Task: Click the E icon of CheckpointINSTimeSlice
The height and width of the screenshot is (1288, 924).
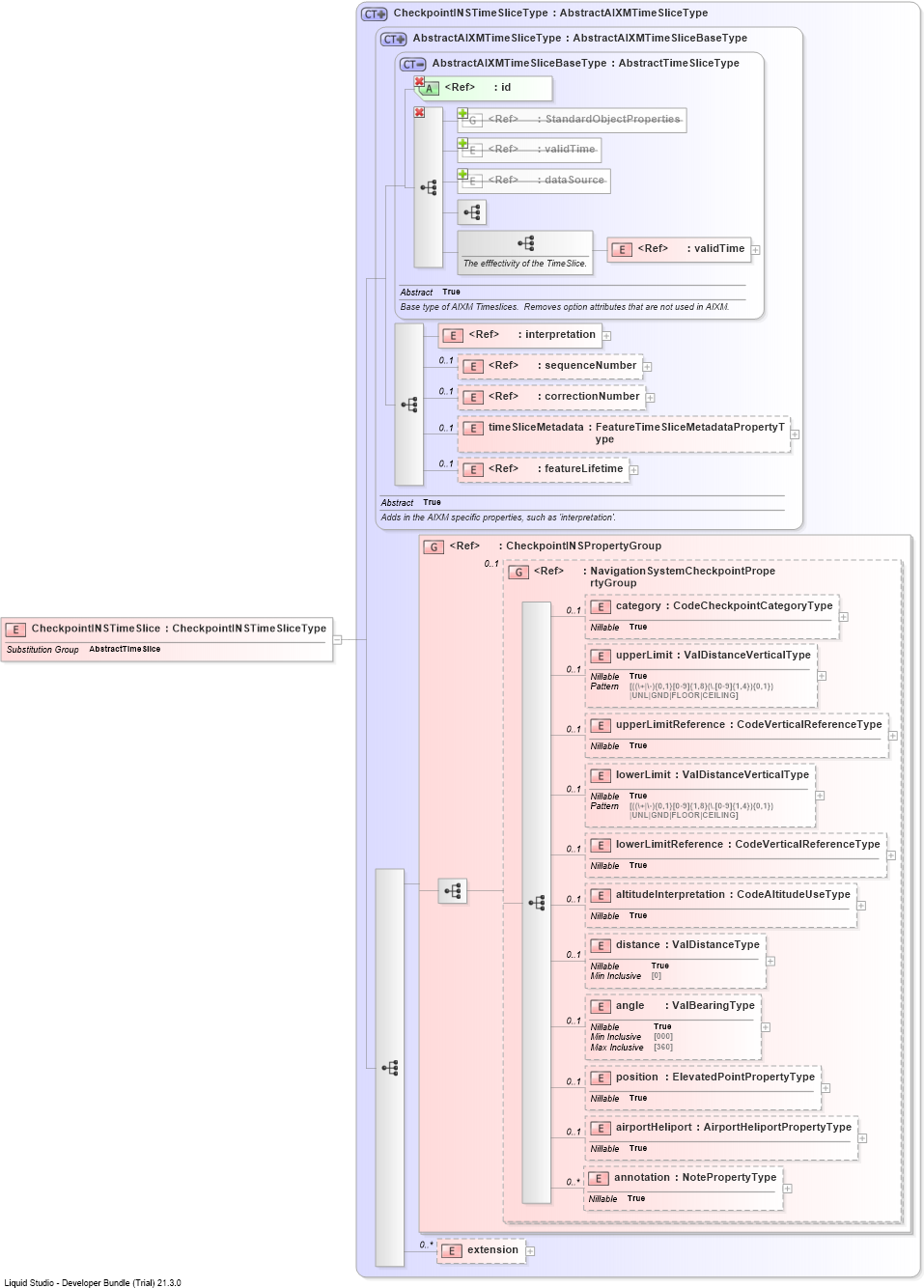Action: click(x=15, y=630)
